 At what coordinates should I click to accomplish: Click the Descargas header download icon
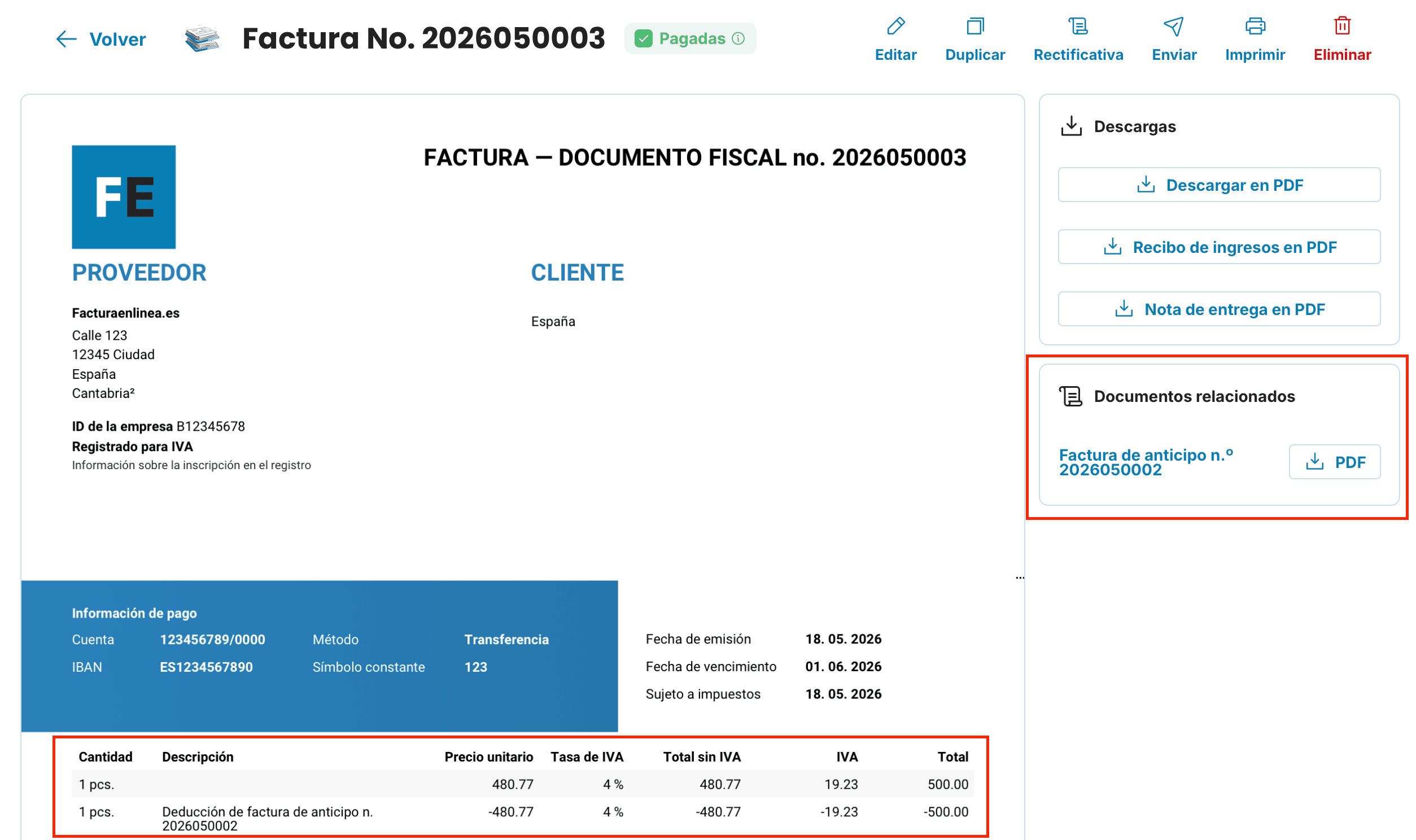click(x=1071, y=126)
